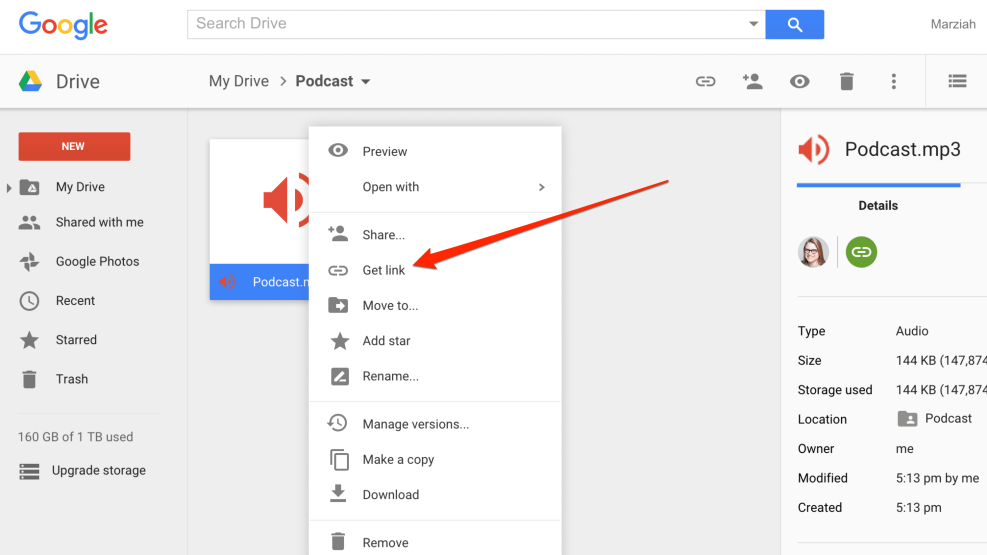The image size is (987, 555).
Task: Click Upgrade storage link
Action: click(98, 471)
